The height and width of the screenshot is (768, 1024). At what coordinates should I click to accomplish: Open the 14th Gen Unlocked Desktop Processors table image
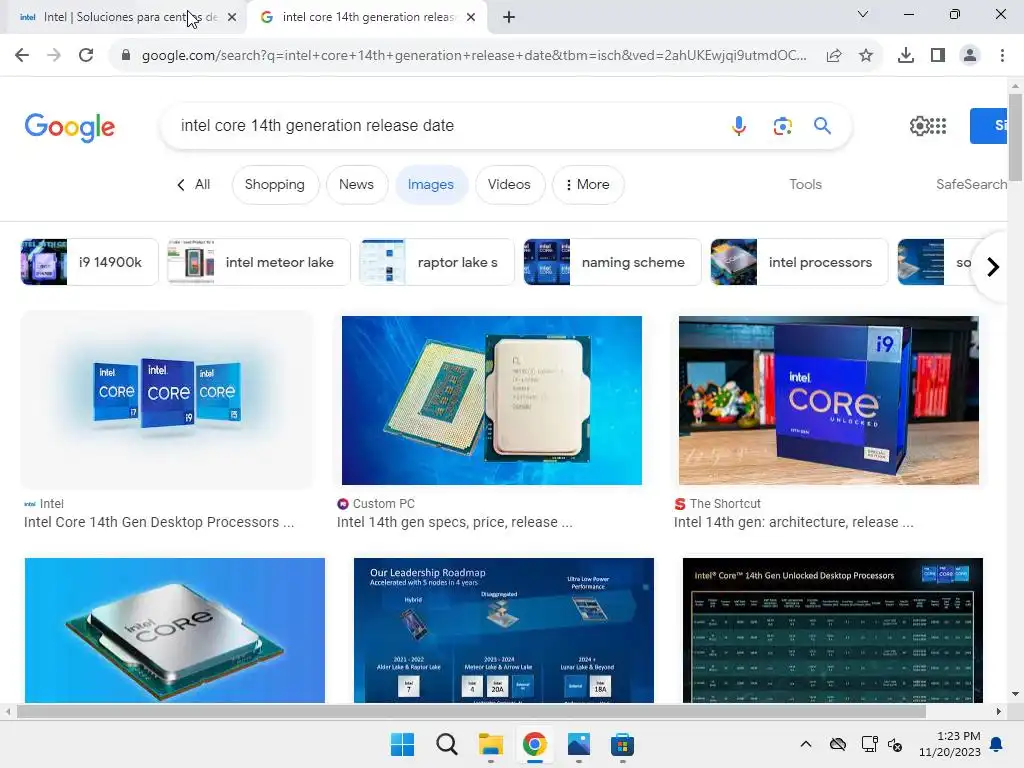click(x=833, y=630)
